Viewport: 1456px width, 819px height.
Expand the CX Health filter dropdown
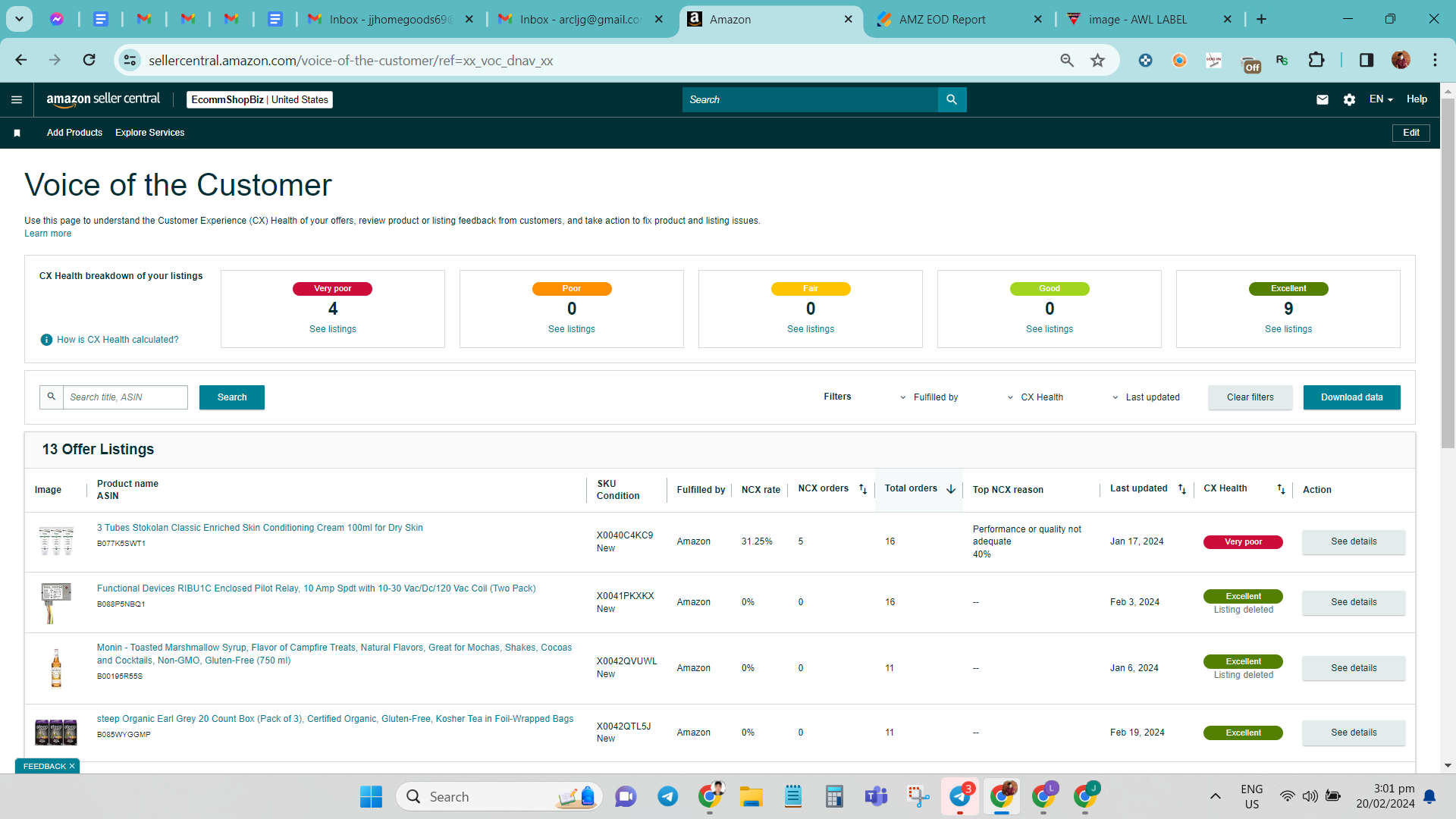1035,397
